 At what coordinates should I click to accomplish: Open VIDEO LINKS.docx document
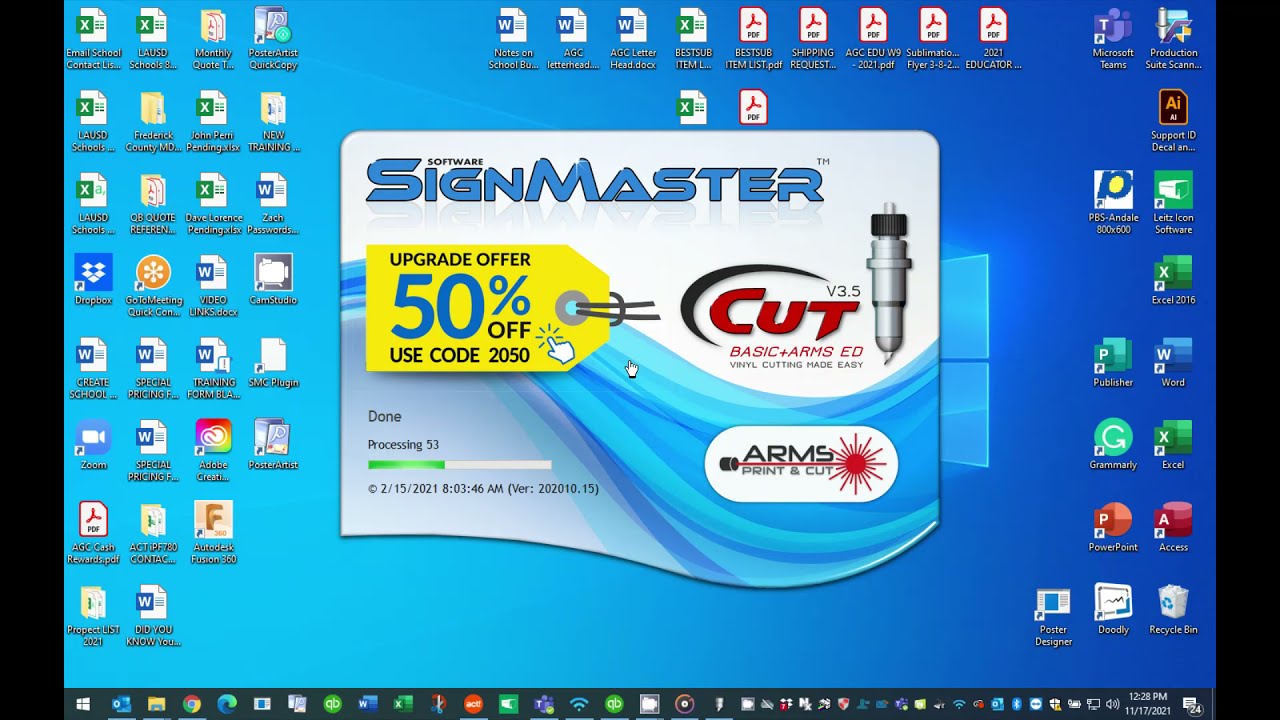click(x=213, y=287)
